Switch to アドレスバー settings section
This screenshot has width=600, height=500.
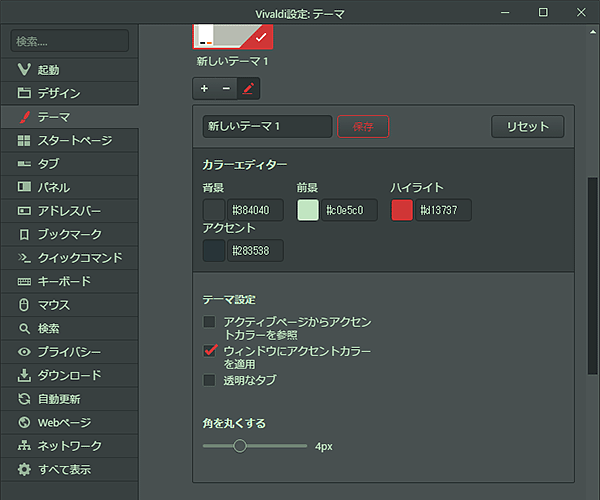pos(70,211)
